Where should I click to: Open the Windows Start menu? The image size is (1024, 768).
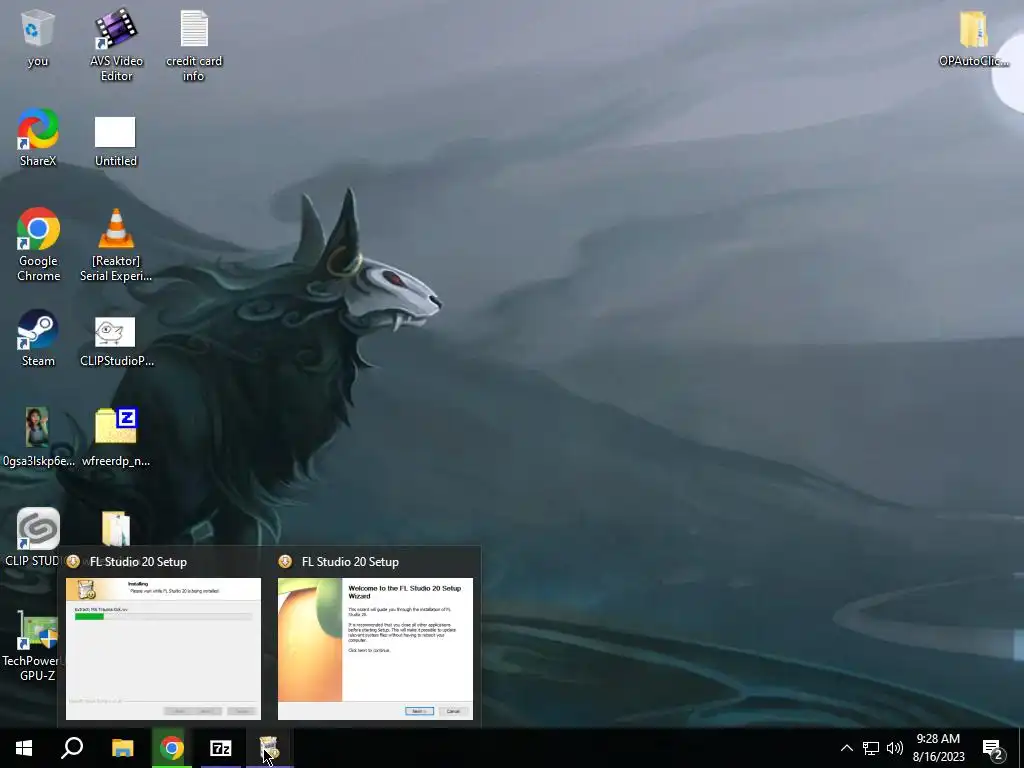click(24, 748)
